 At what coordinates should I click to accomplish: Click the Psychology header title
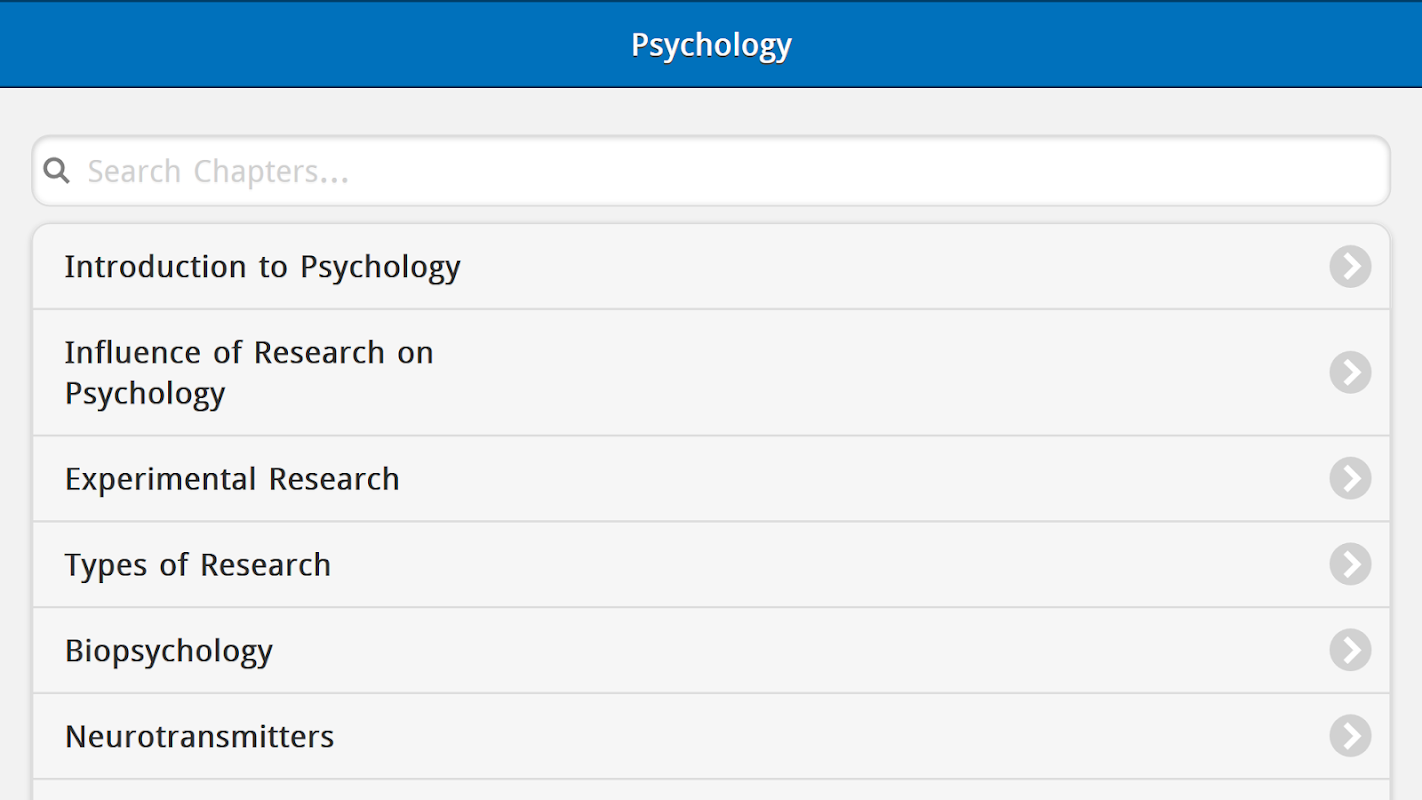coord(711,45)
